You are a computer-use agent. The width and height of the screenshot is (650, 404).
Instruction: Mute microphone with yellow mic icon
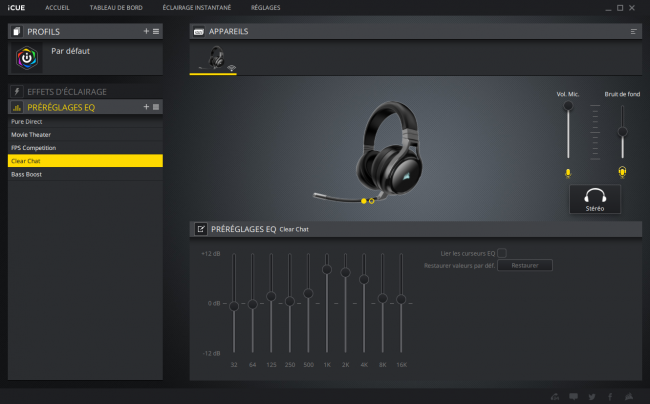click(x=568, y=173)
